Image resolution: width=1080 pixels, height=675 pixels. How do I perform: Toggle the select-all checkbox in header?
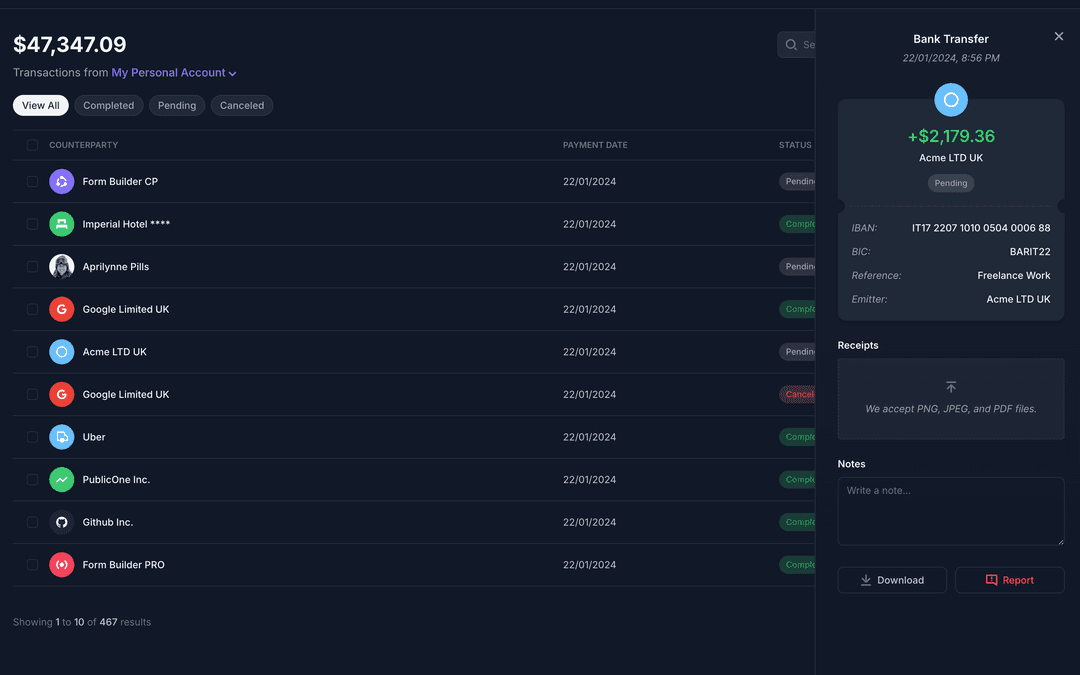[x=32, y=145]
